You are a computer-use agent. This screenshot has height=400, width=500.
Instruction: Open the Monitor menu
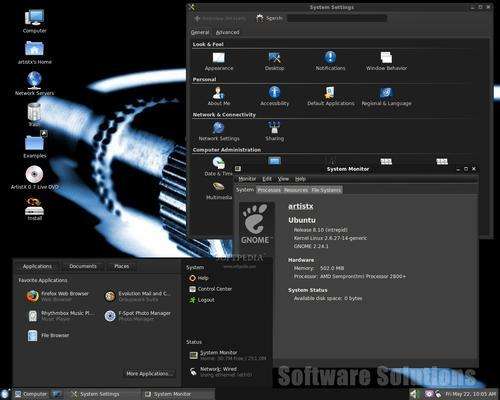coord(247,179)
